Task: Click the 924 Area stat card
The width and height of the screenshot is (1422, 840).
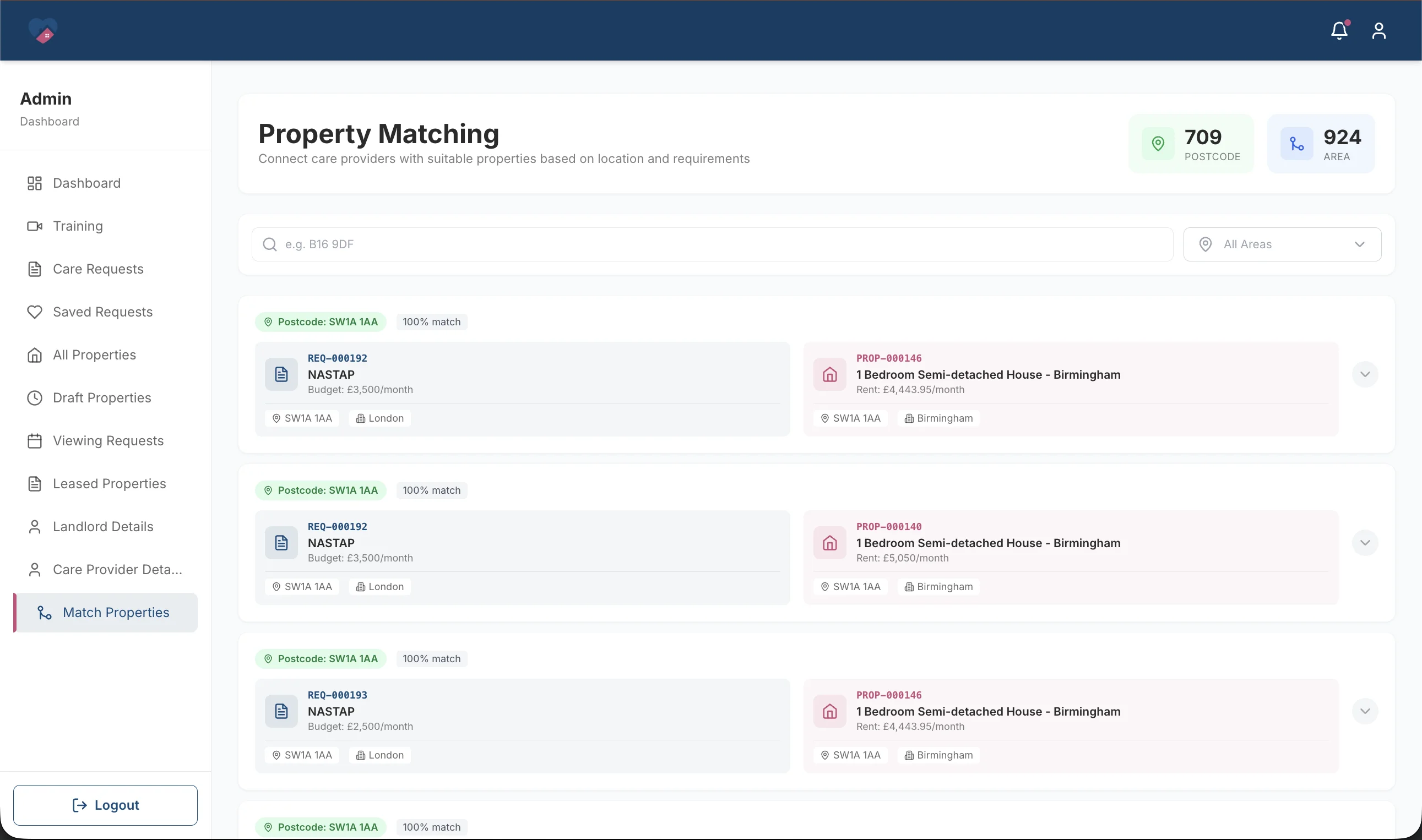Action: 1321,144
